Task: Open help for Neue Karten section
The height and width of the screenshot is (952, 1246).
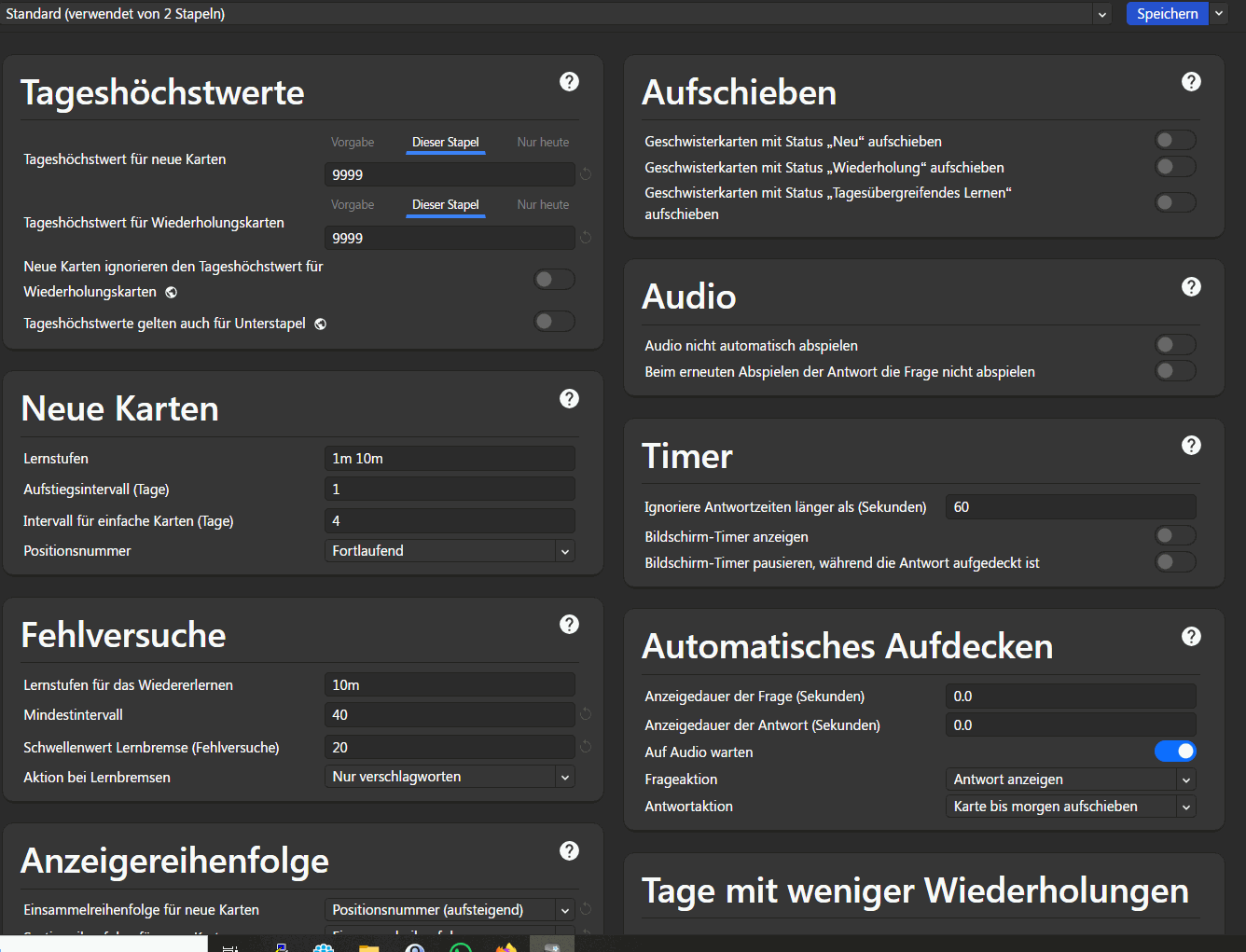Action: 569,399
